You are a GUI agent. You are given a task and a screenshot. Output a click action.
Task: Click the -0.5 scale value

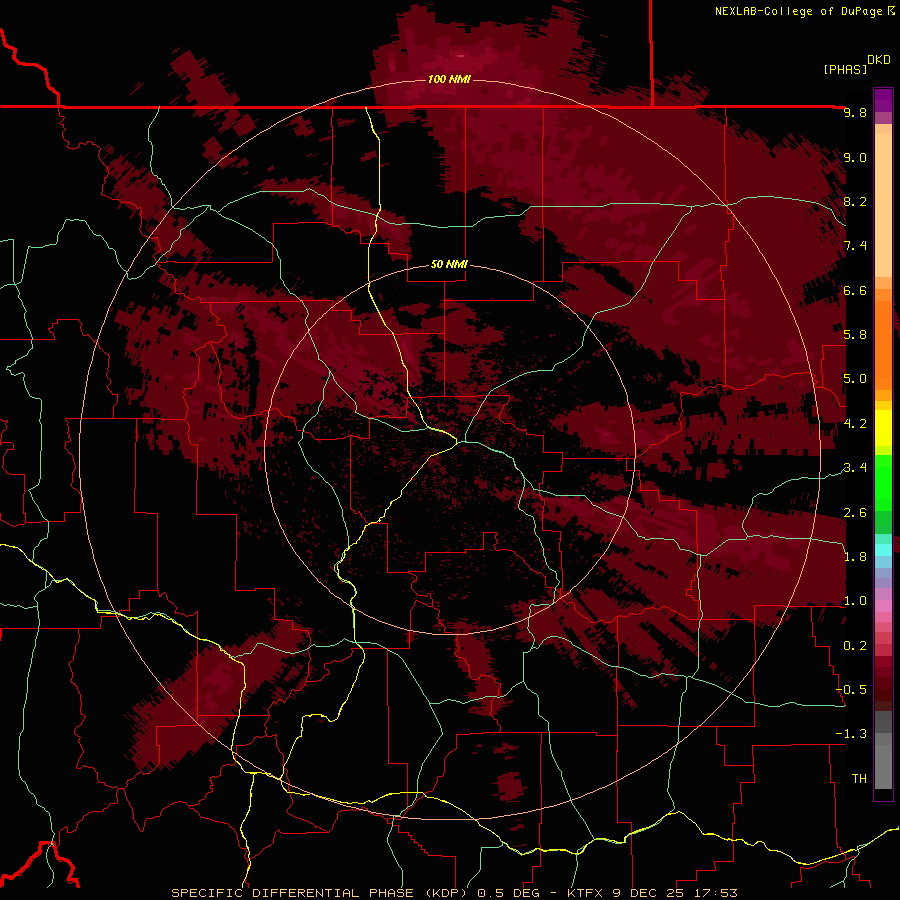(x=851, y=690)
